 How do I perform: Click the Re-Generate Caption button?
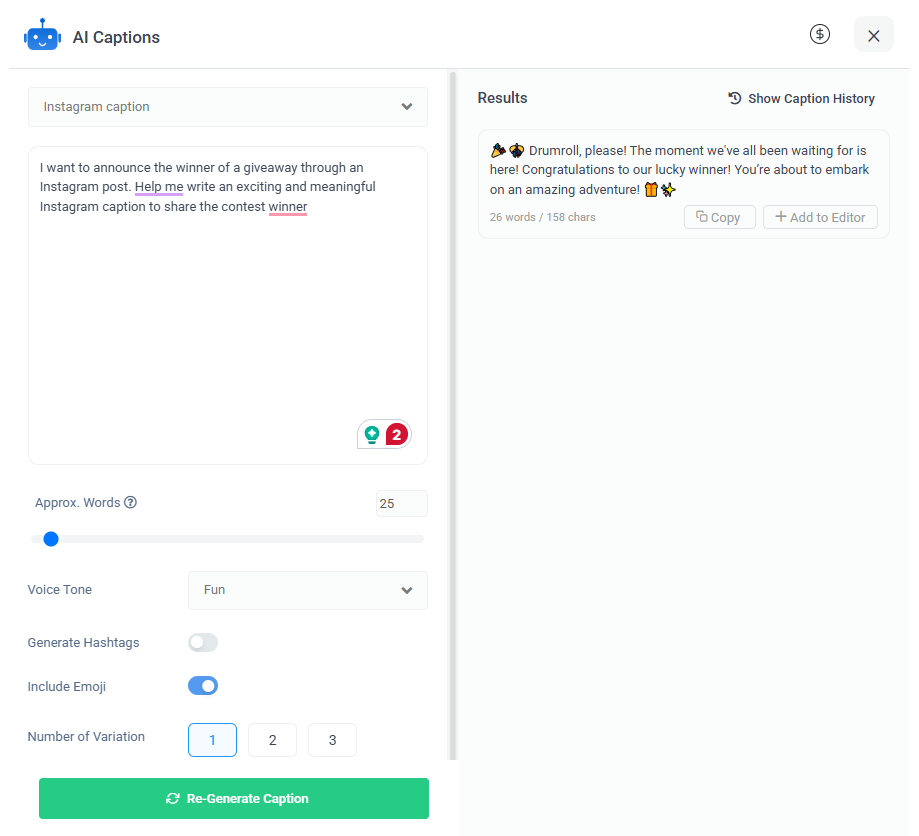coord(234,798)
